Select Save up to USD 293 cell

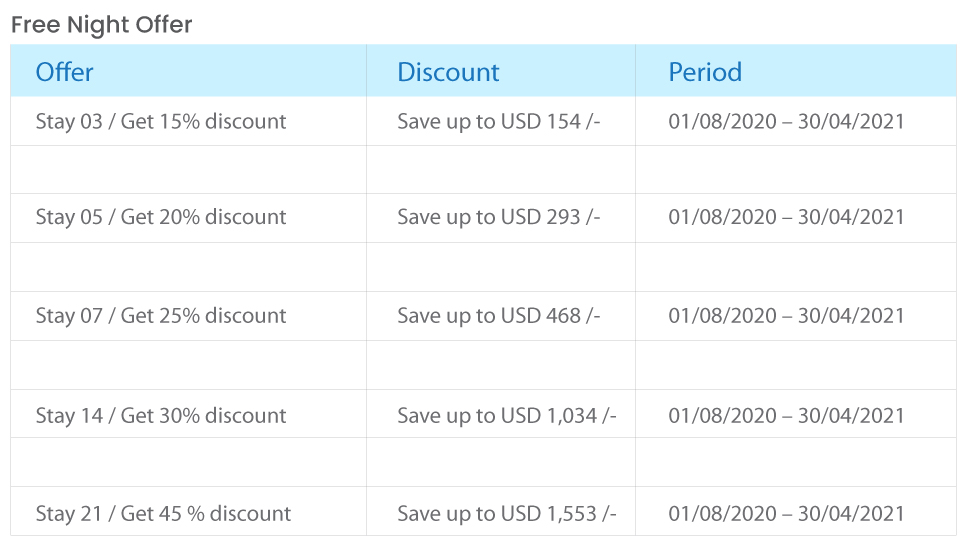click(x=501, y=218)
